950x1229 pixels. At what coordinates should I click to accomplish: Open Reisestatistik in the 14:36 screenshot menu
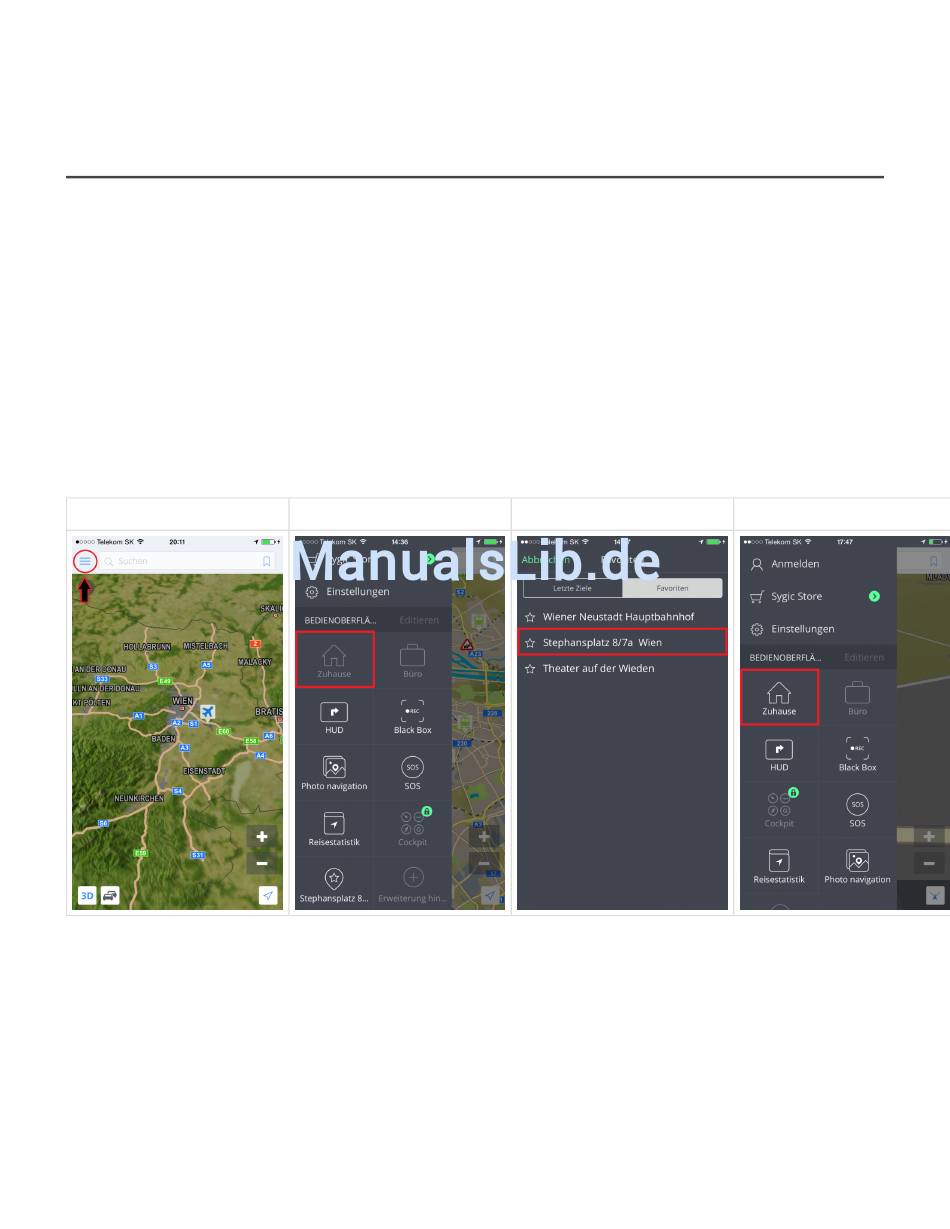click(334, 829)
